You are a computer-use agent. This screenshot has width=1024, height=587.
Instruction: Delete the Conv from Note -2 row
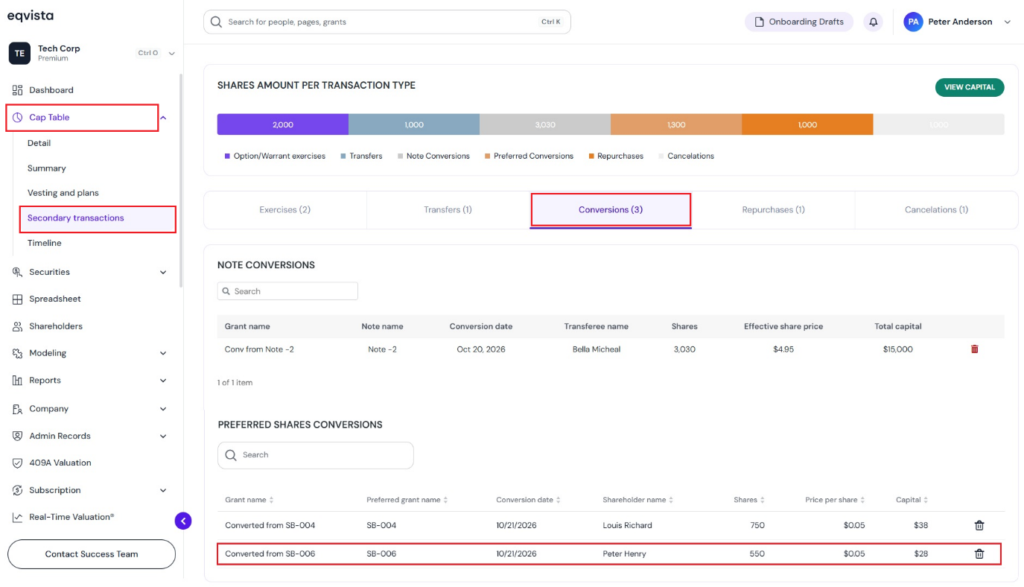coord(974,349)
